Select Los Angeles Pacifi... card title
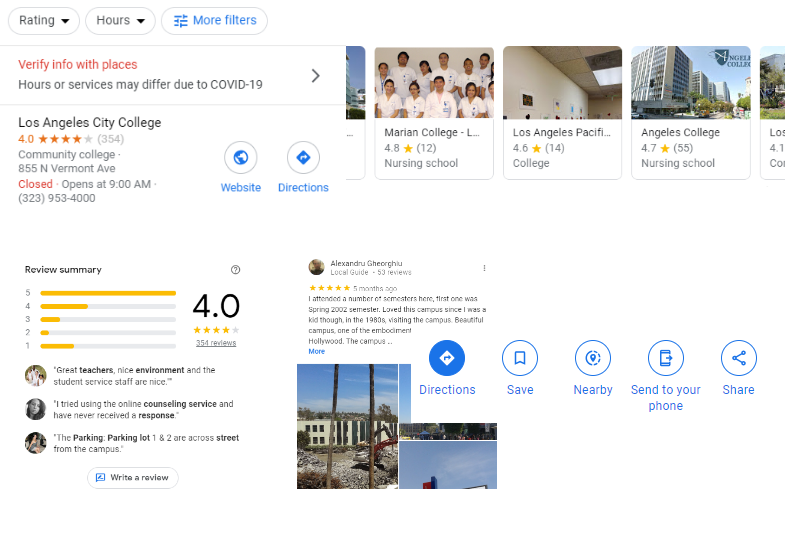The width and height of the screenshot is (785, 538). [x=562, y=133]
